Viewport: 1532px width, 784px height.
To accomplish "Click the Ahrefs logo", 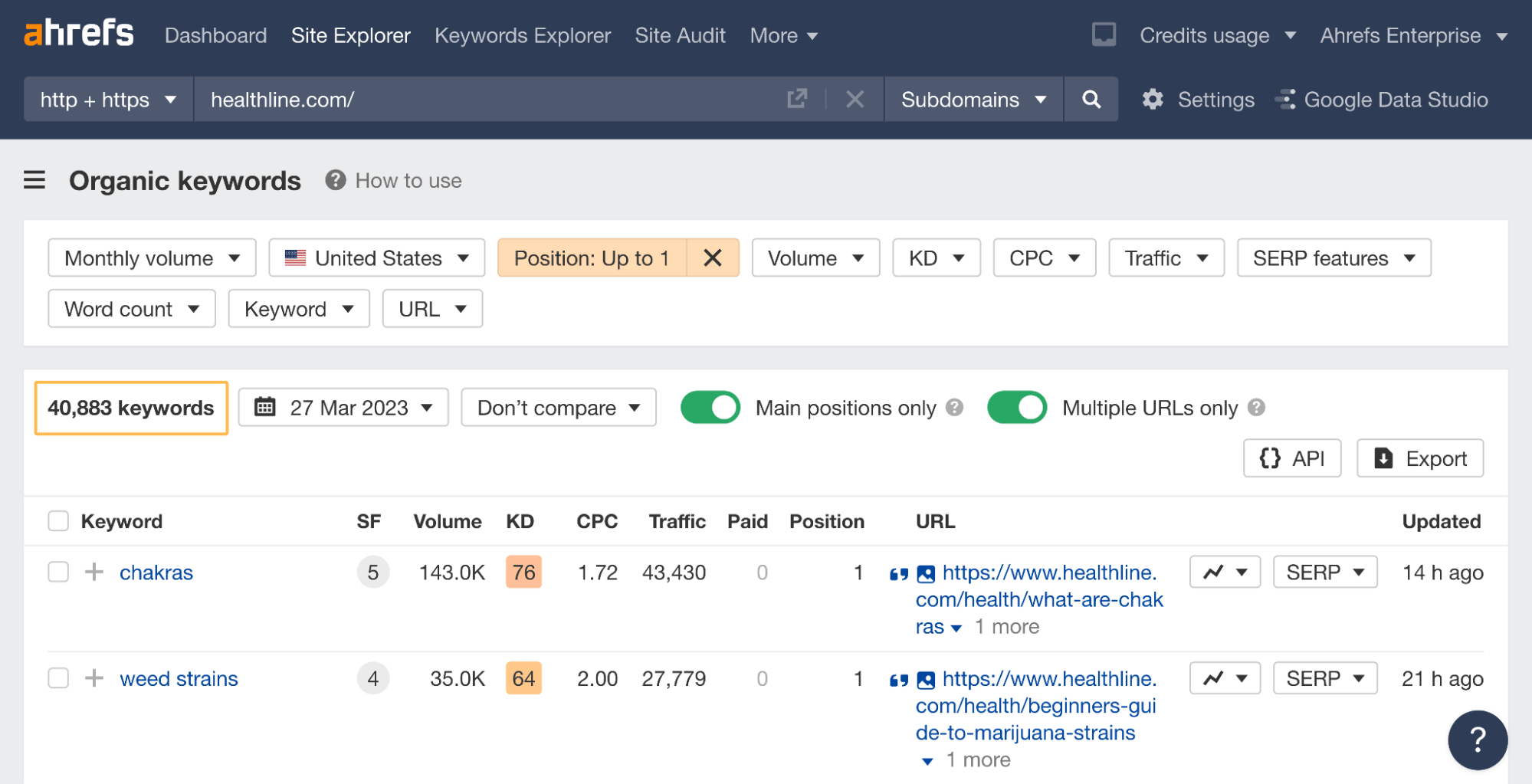I will (x=77, y=32).
